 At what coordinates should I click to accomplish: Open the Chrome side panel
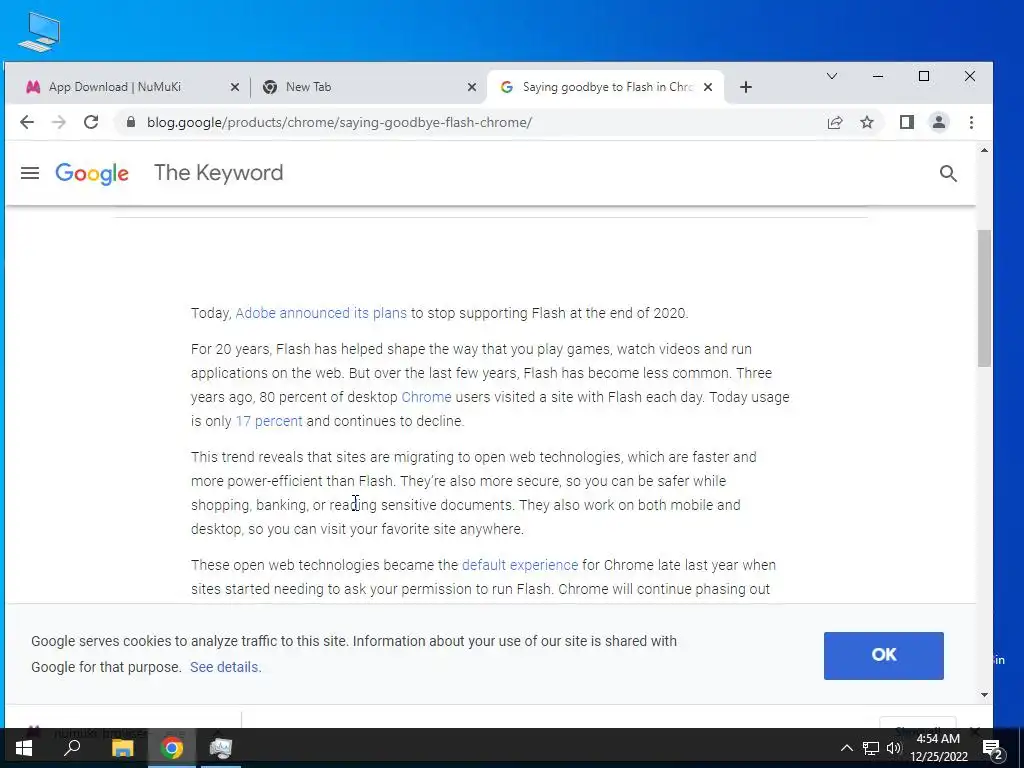pyautogui.click(x=906, y=122)
